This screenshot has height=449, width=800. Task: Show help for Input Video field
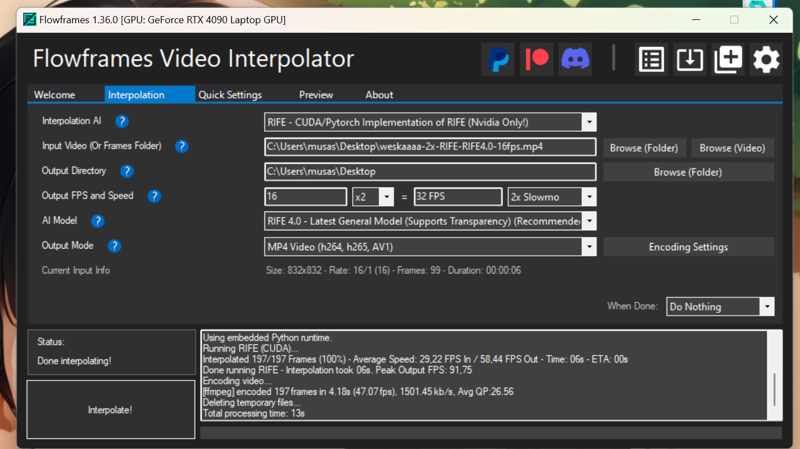pos(182,146)
